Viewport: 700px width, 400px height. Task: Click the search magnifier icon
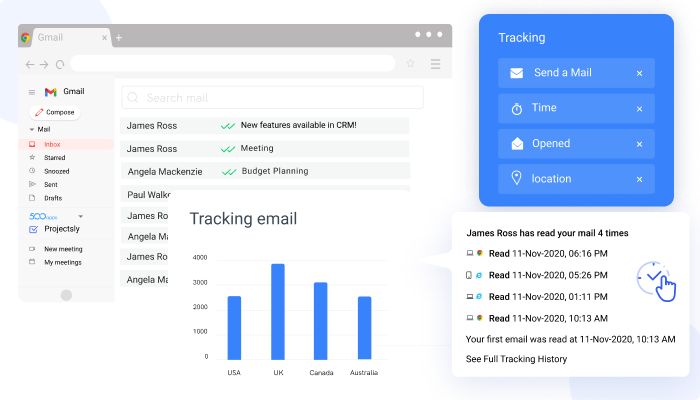[x=133, y=97]
